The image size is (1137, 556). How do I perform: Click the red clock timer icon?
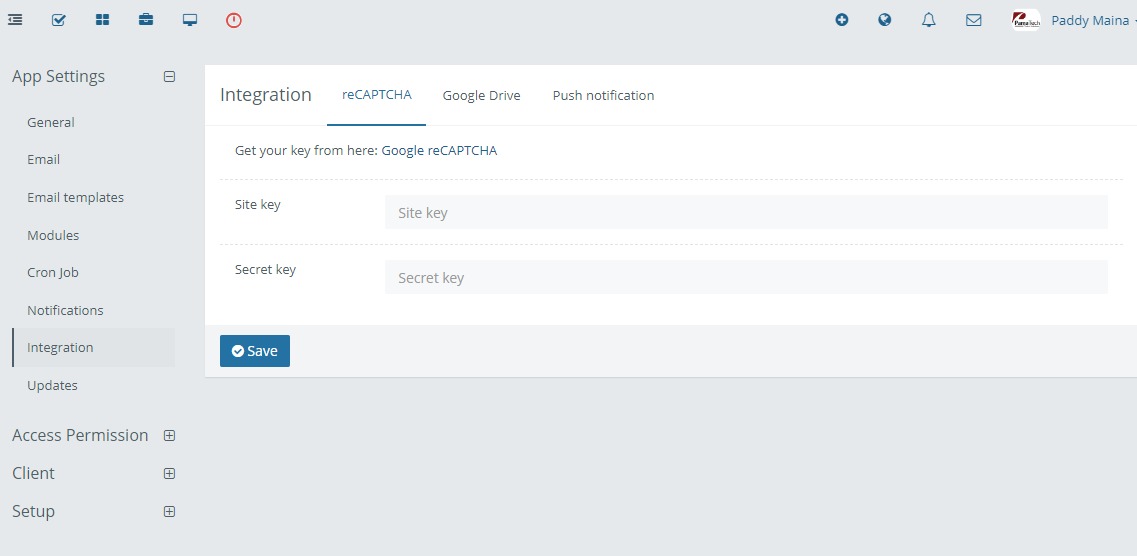[233, 20]
